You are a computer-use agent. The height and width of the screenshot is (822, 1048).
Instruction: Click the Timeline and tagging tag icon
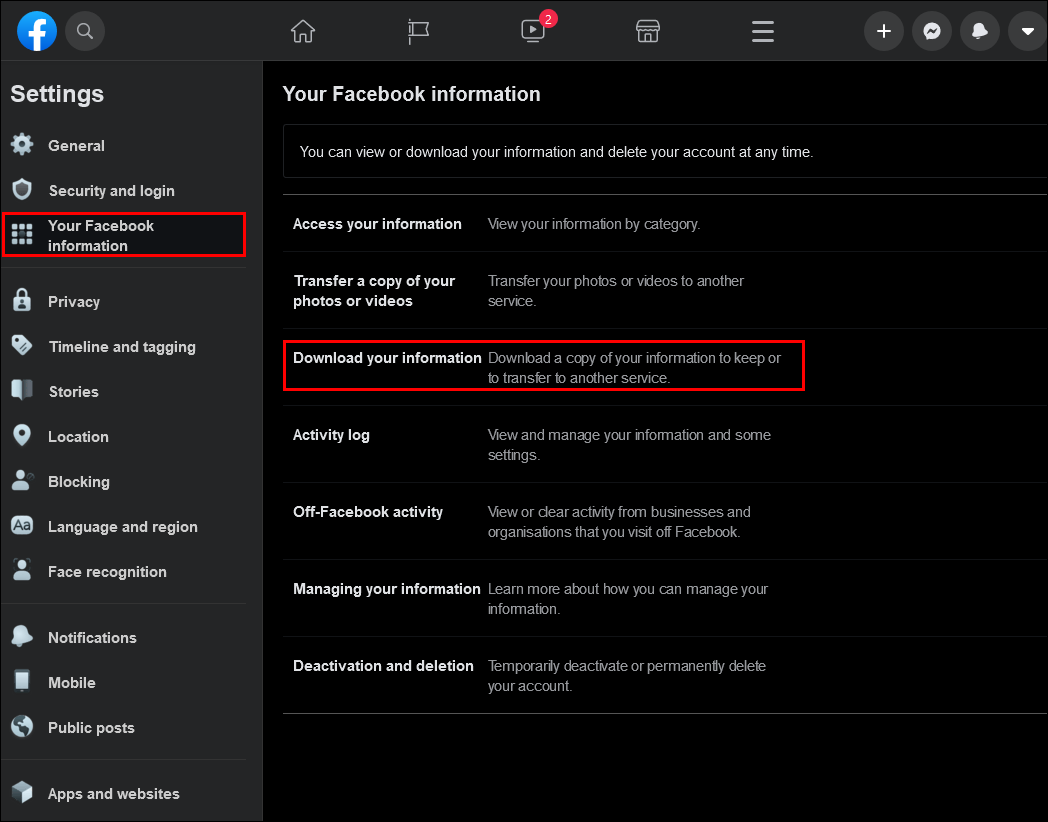(22, 346)
